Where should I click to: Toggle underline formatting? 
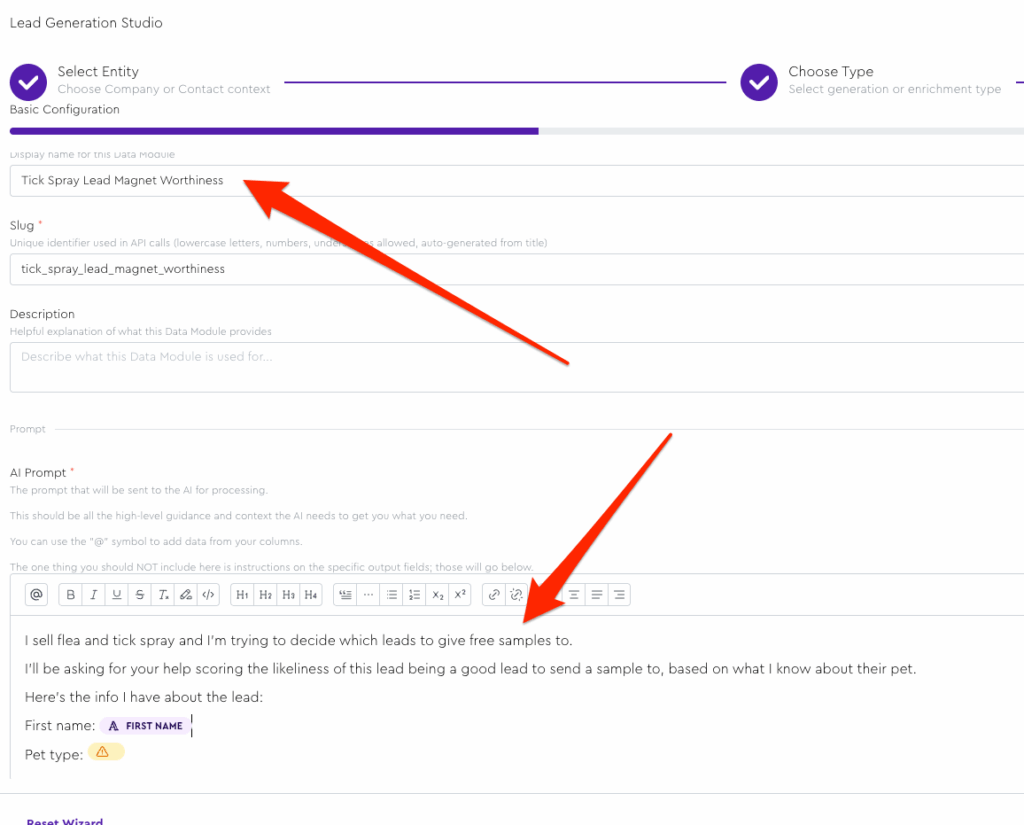click(117, 595)
